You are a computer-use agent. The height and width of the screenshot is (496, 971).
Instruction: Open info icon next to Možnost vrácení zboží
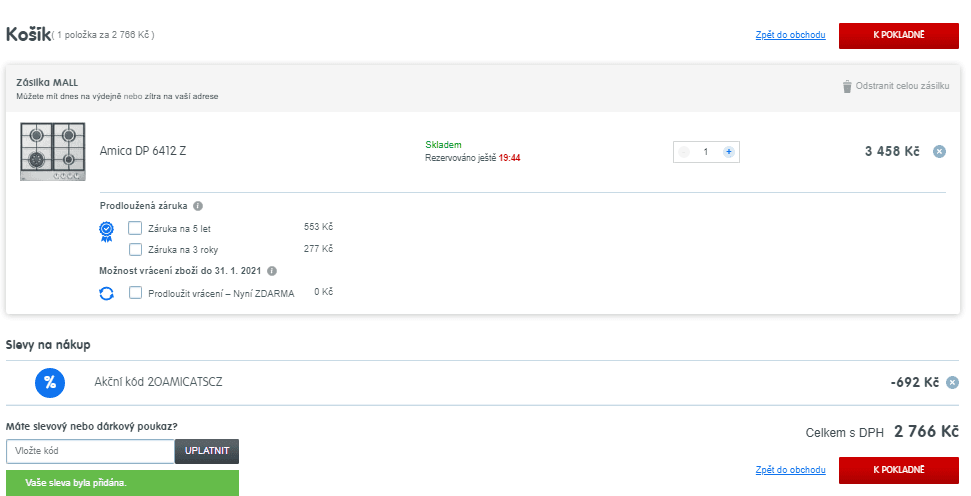coord(272,271)
